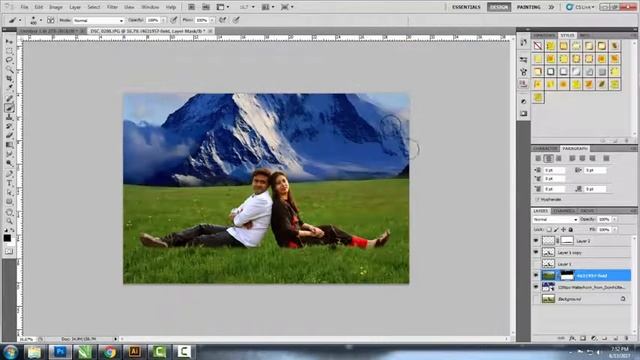
Task: Show hidden Layer 1 visibility box
Action: 536,264
